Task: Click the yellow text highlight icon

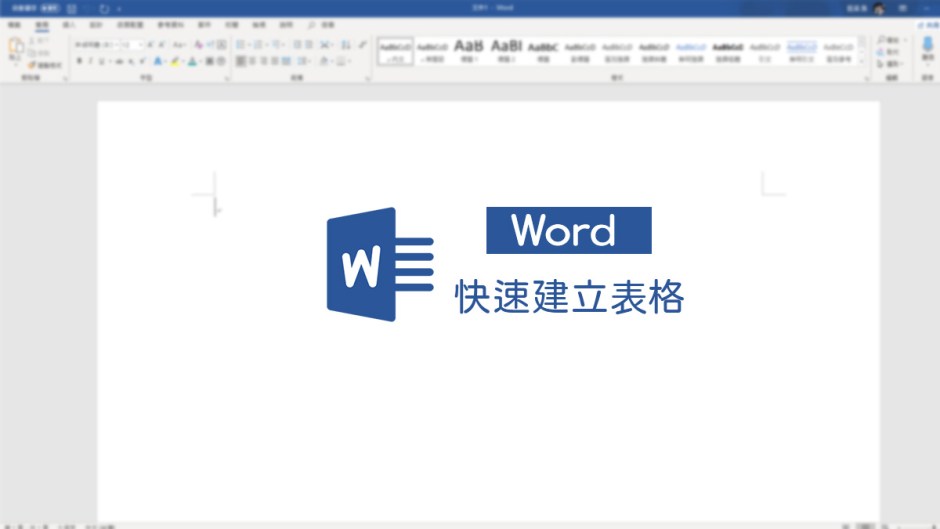Action: (174, 62)
